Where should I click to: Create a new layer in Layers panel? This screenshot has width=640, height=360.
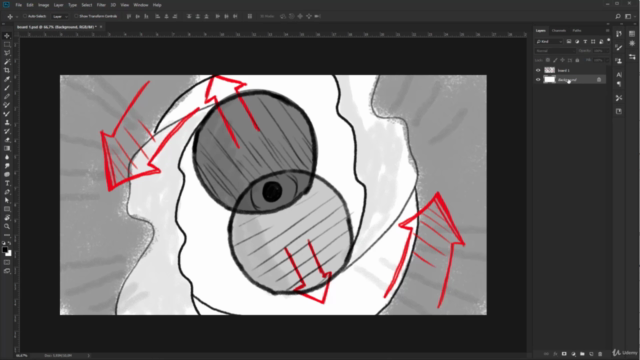coord(591,354)
